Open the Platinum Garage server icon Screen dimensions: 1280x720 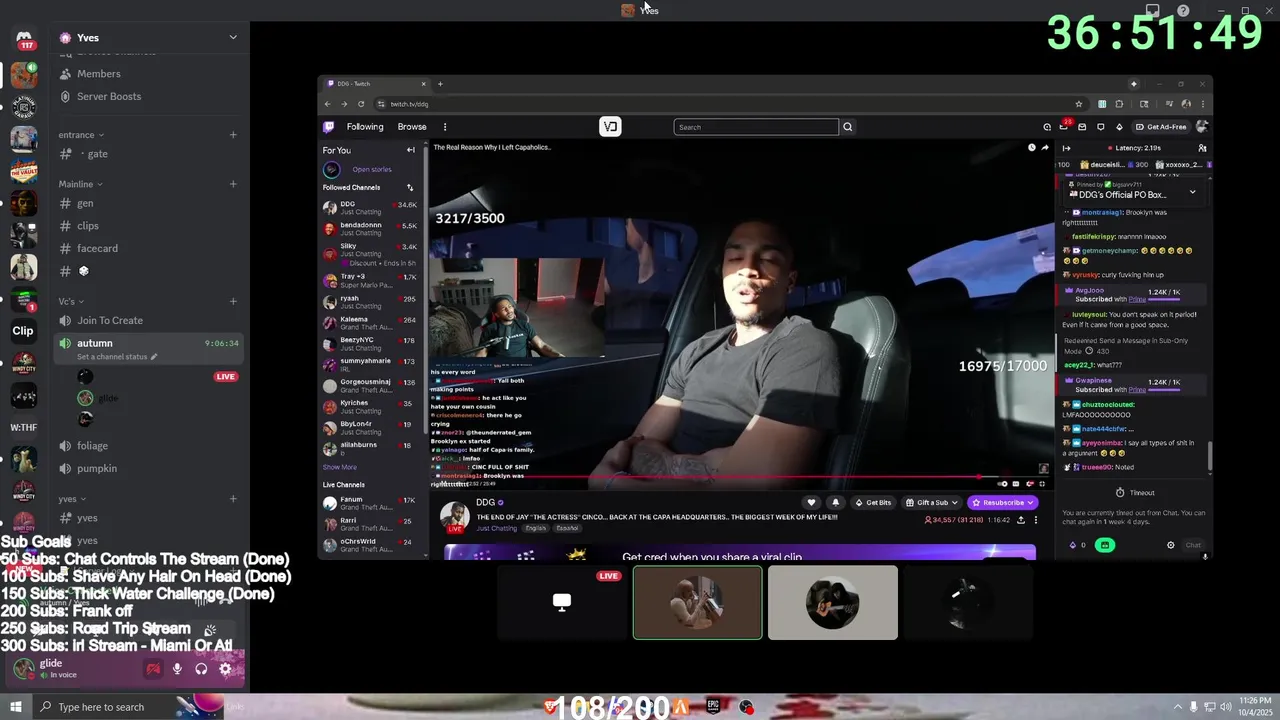click(24, 106)
